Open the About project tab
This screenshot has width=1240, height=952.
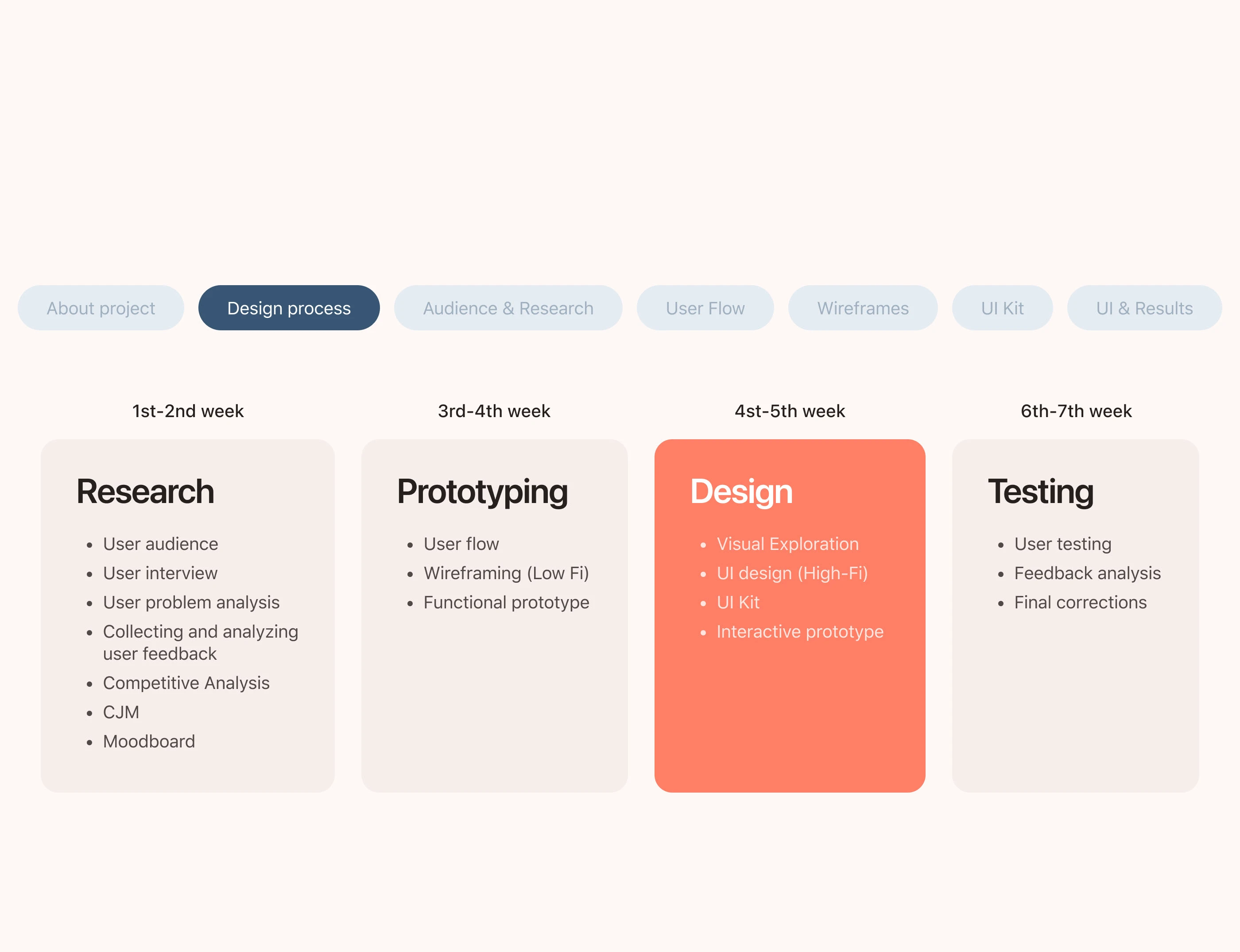click(101, 308)
